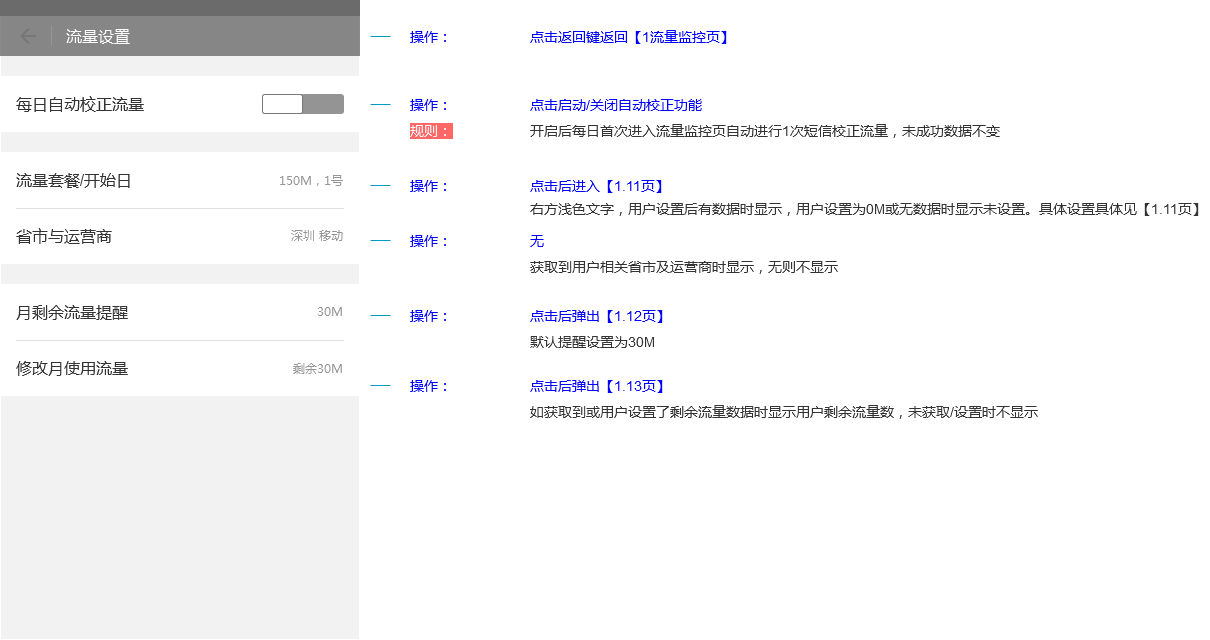This screenshot has width=1210, height=640.
Task: Click 点击启动/关闭自动校正功能 text
Action: [x=616, y=105]
